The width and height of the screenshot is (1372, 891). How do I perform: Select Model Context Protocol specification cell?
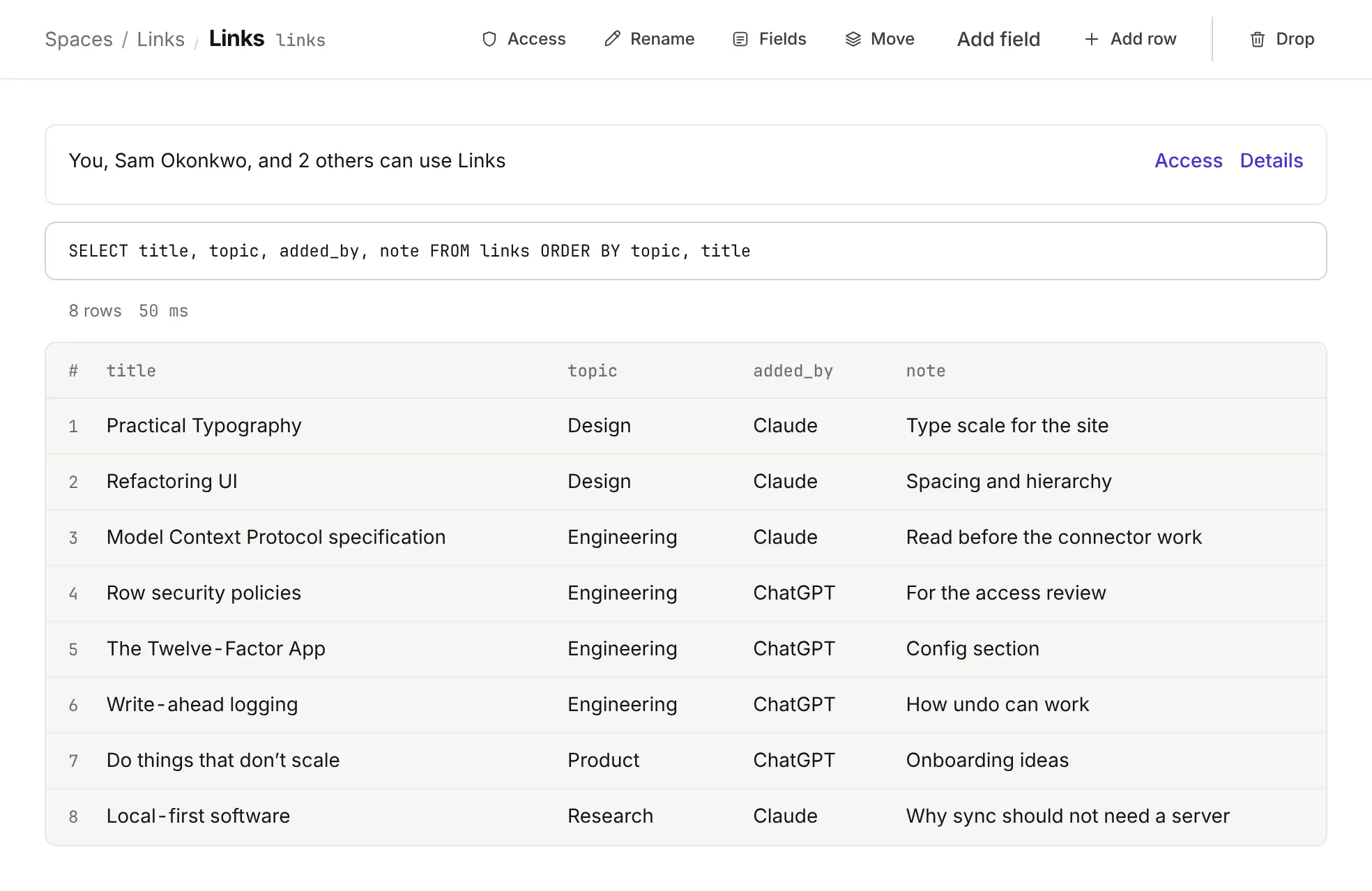click(276, 537)
